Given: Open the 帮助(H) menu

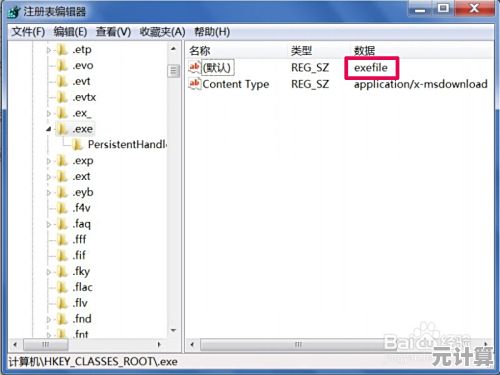Looking at the screenshot, I should pyautogui.click(x=212, y=32).
